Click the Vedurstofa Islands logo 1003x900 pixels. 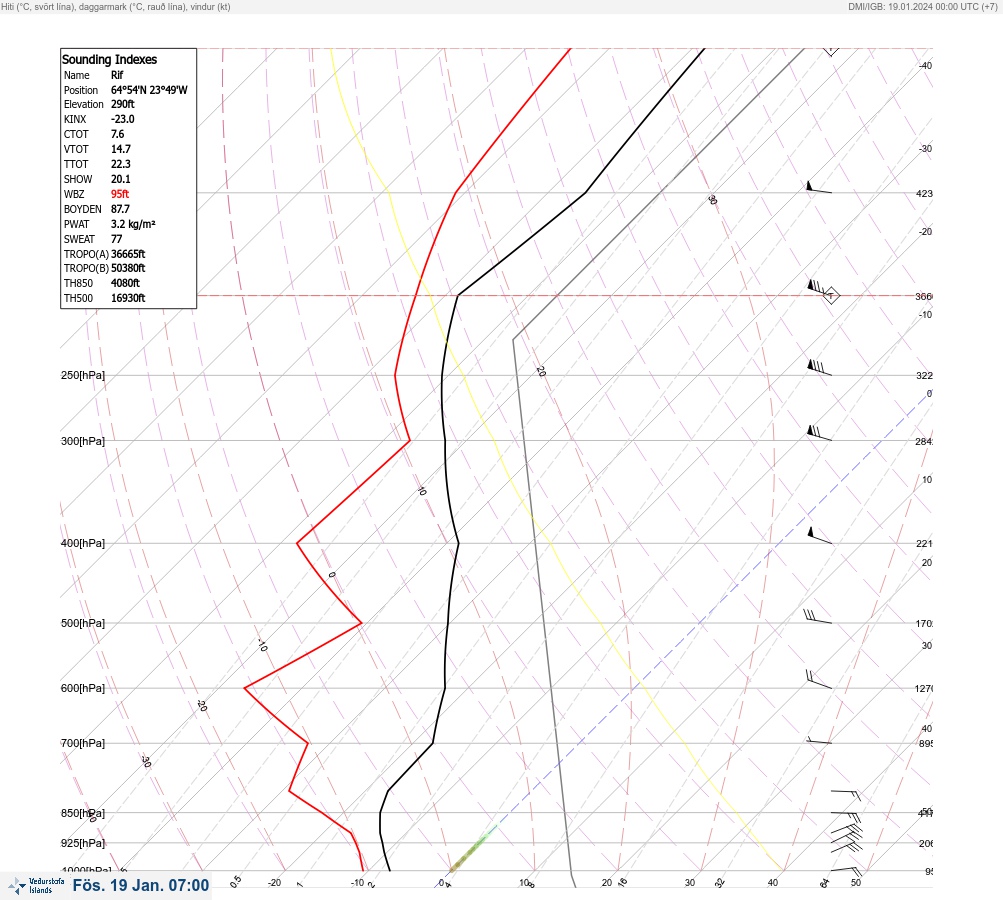[x=36, y=885]
